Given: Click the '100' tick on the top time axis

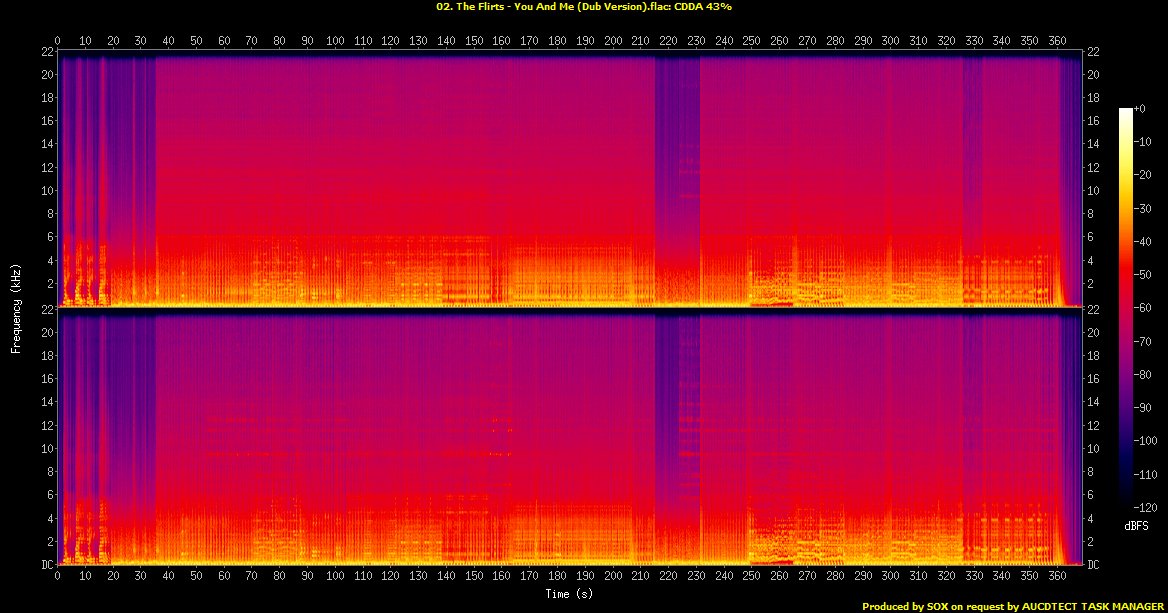Looking at the screenshot, I should tap(335, 41).
